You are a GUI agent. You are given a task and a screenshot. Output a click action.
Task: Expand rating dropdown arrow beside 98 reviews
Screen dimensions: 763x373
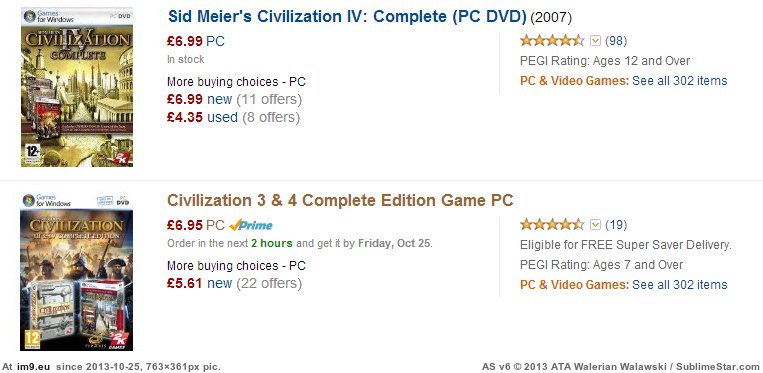tap(595, 41)
